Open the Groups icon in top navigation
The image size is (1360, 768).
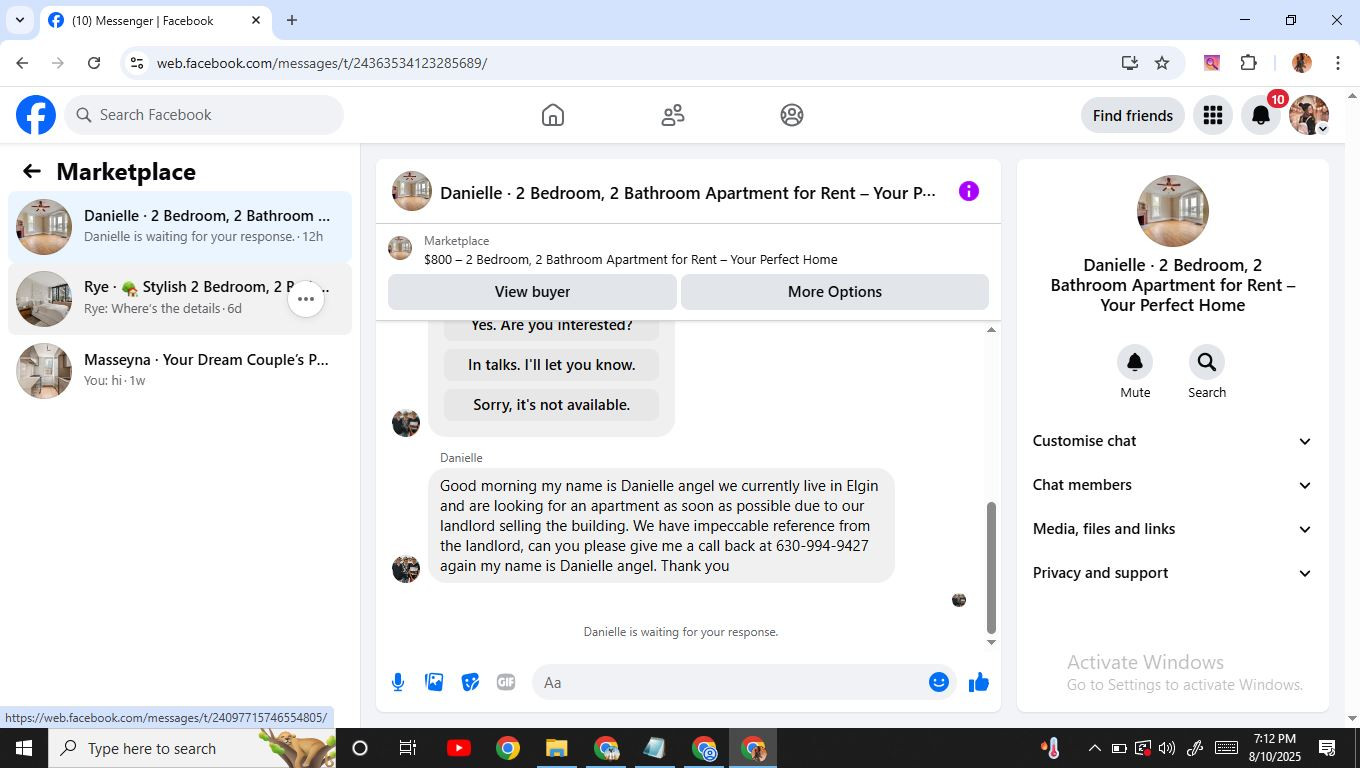792,115
